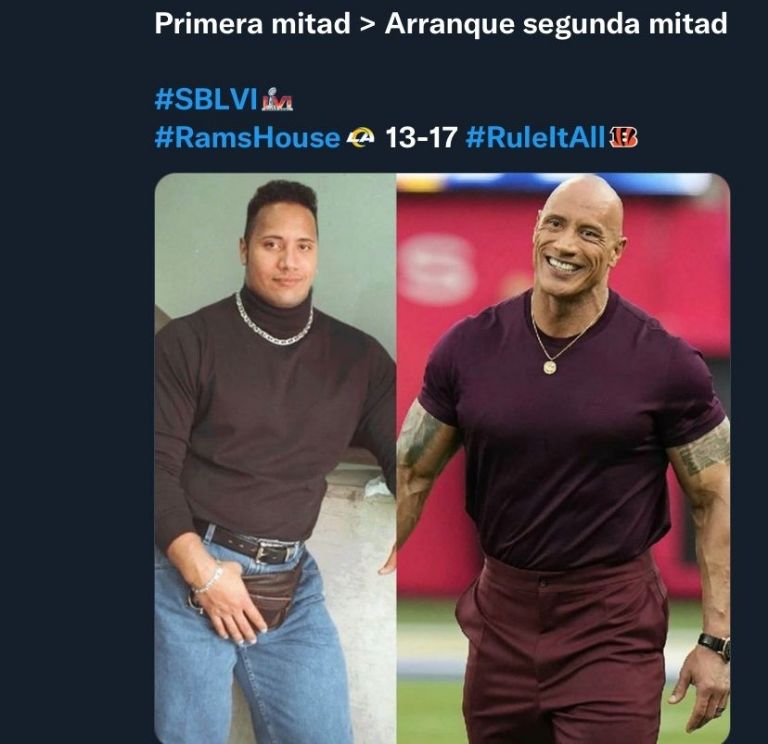Click the 'Arranque segunda mitad' text
Image resolution: width=768 pixels, height=744 pixels.
(556, 24)
